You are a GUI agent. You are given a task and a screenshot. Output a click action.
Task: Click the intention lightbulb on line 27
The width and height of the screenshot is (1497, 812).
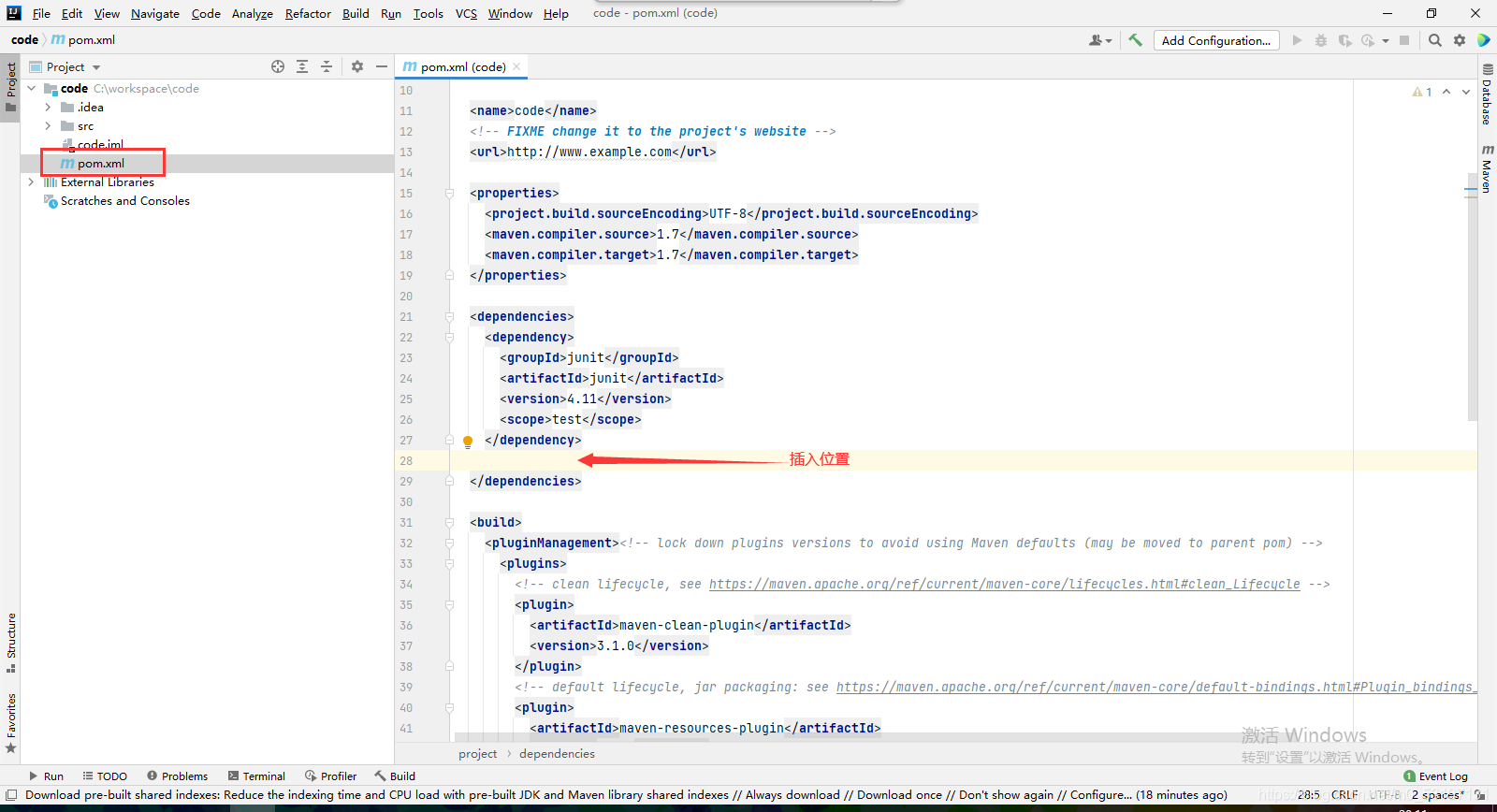[468, 441]
